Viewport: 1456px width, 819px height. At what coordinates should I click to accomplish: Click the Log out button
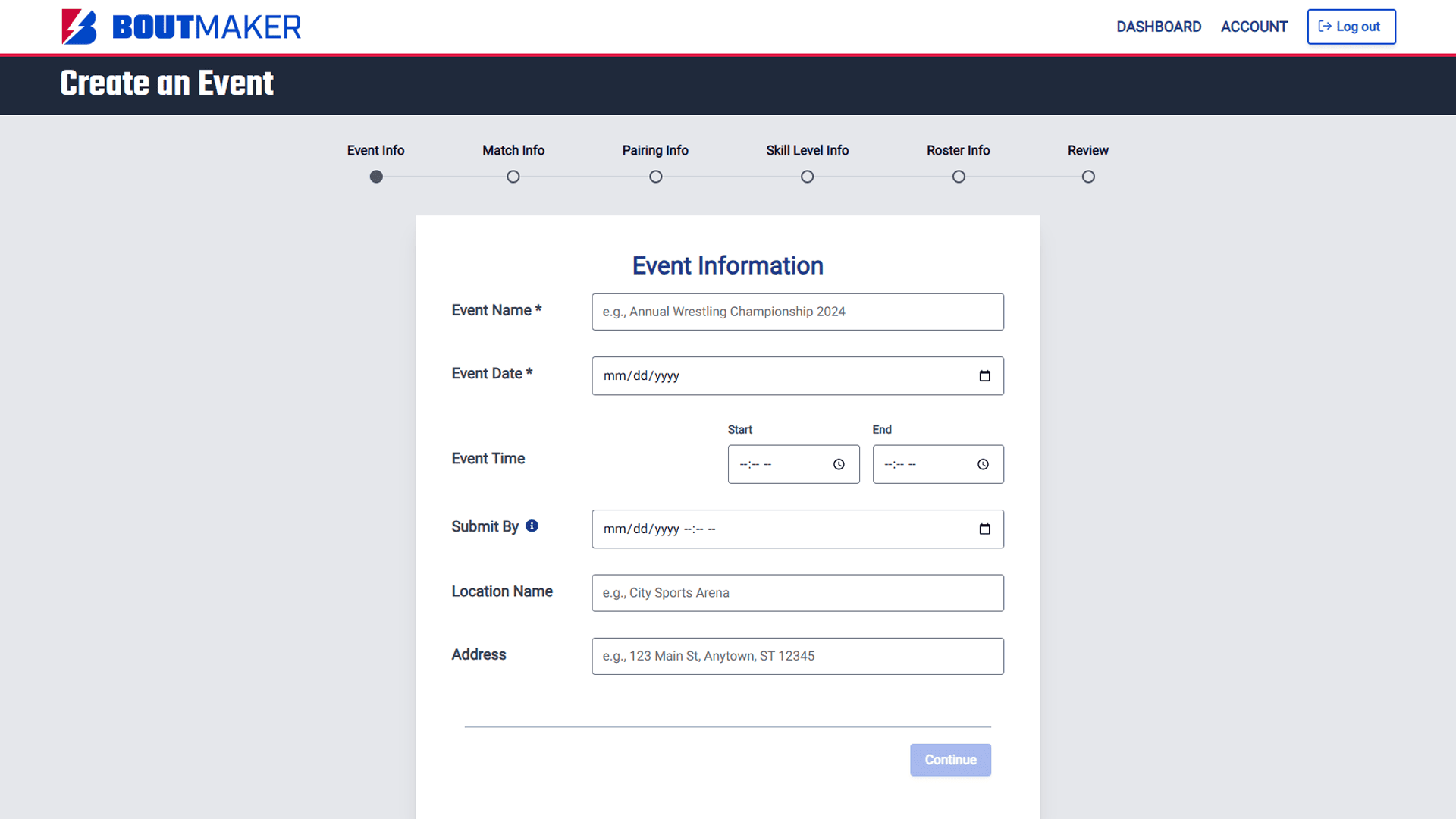1351,27
